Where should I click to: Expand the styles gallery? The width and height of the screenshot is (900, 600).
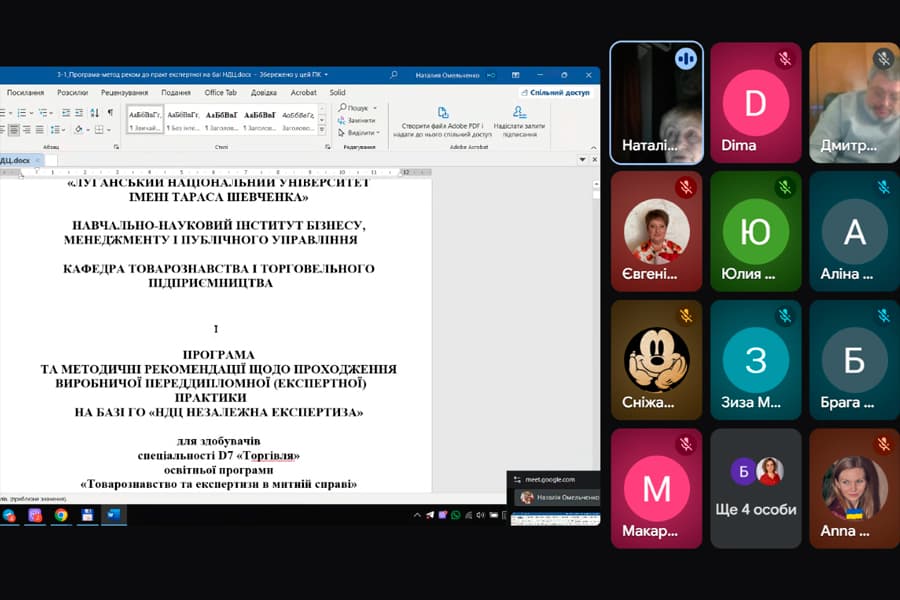(322, 130)
